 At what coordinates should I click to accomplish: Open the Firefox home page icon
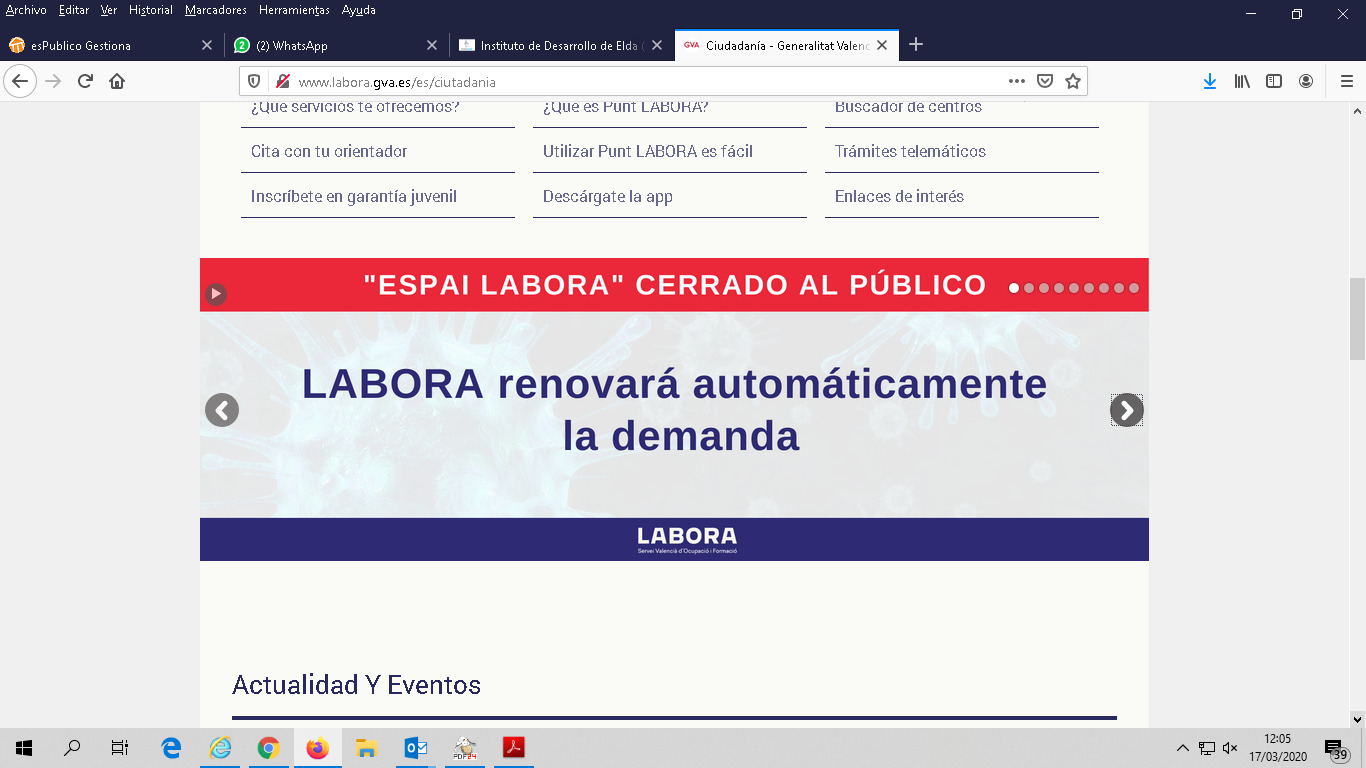117,81
